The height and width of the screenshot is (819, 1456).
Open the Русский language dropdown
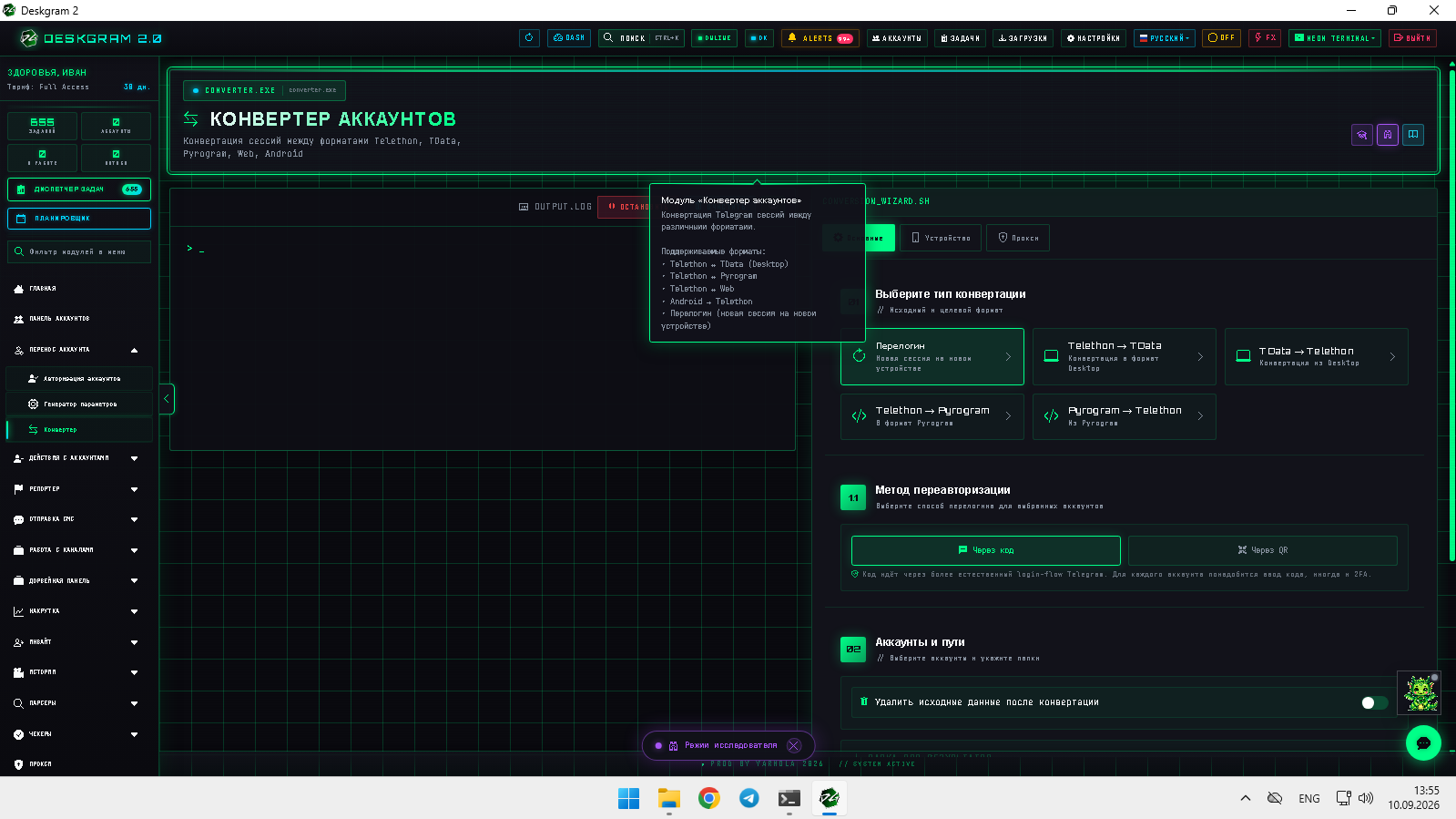1165,38
